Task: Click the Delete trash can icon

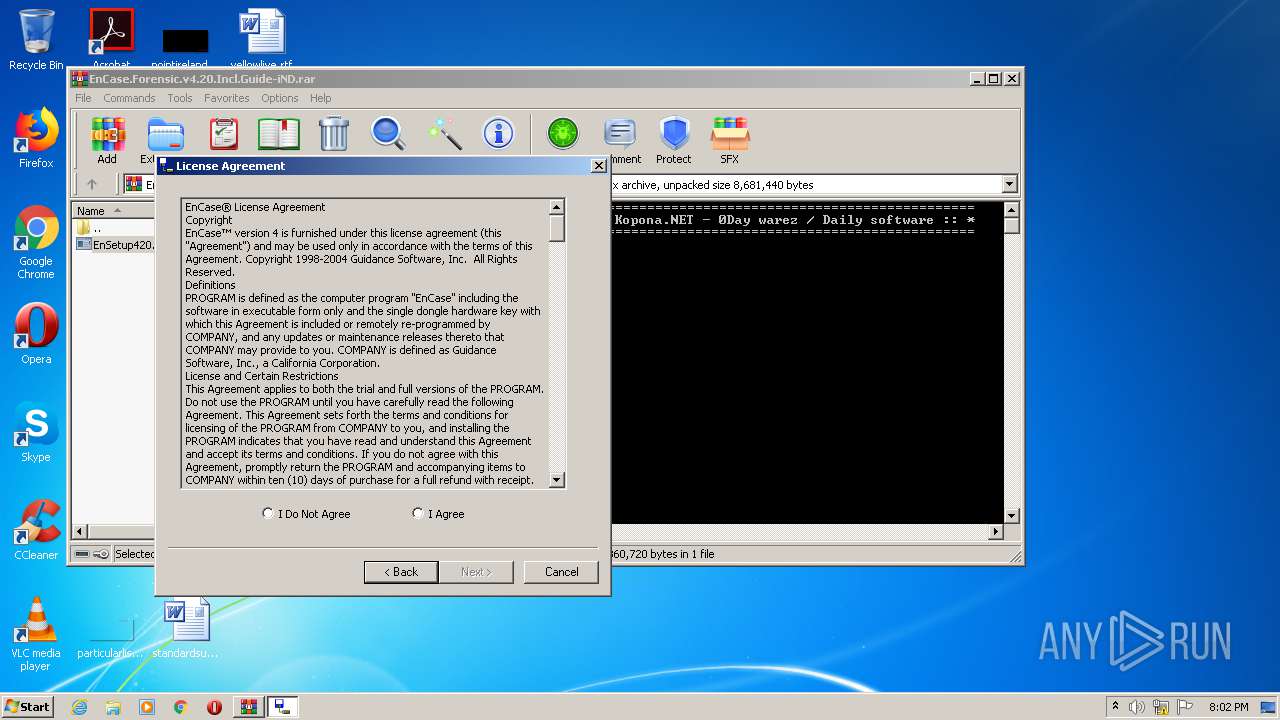Action: tap(333, 134)
